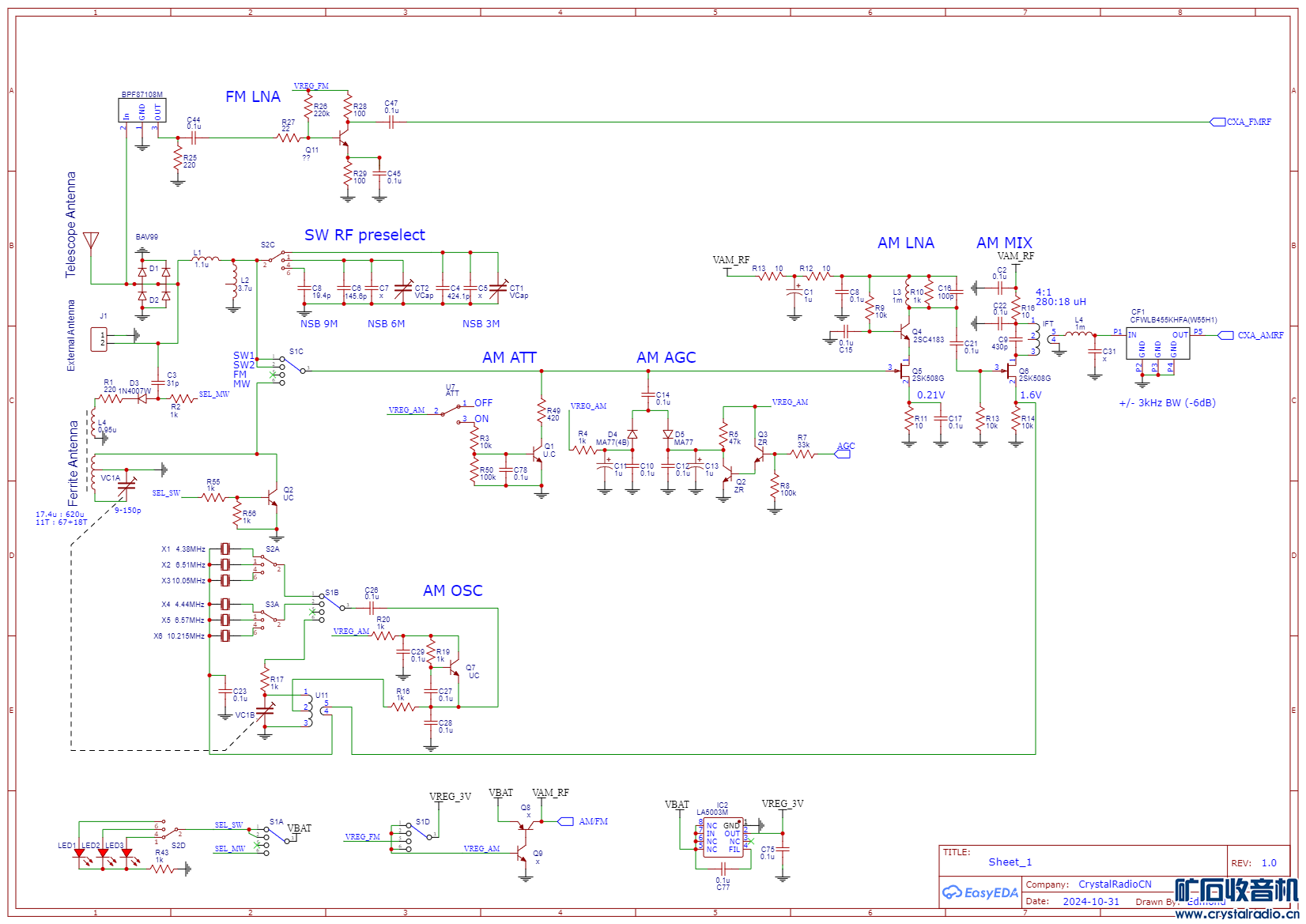Screen dimensions: 1306x924
Task: Click the EasyEDA logo in the title block
Action: (x=980, y=892)
